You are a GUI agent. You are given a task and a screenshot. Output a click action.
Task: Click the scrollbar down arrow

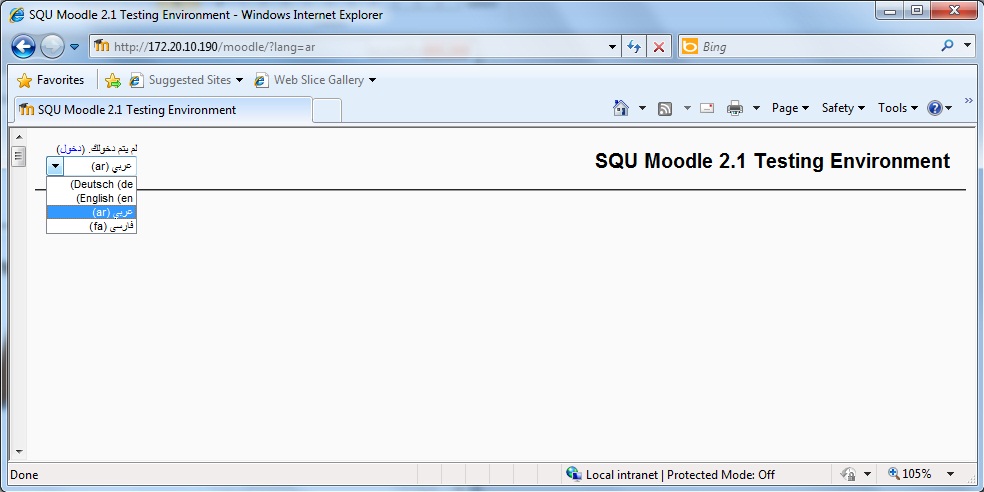[x=18, y=451]
